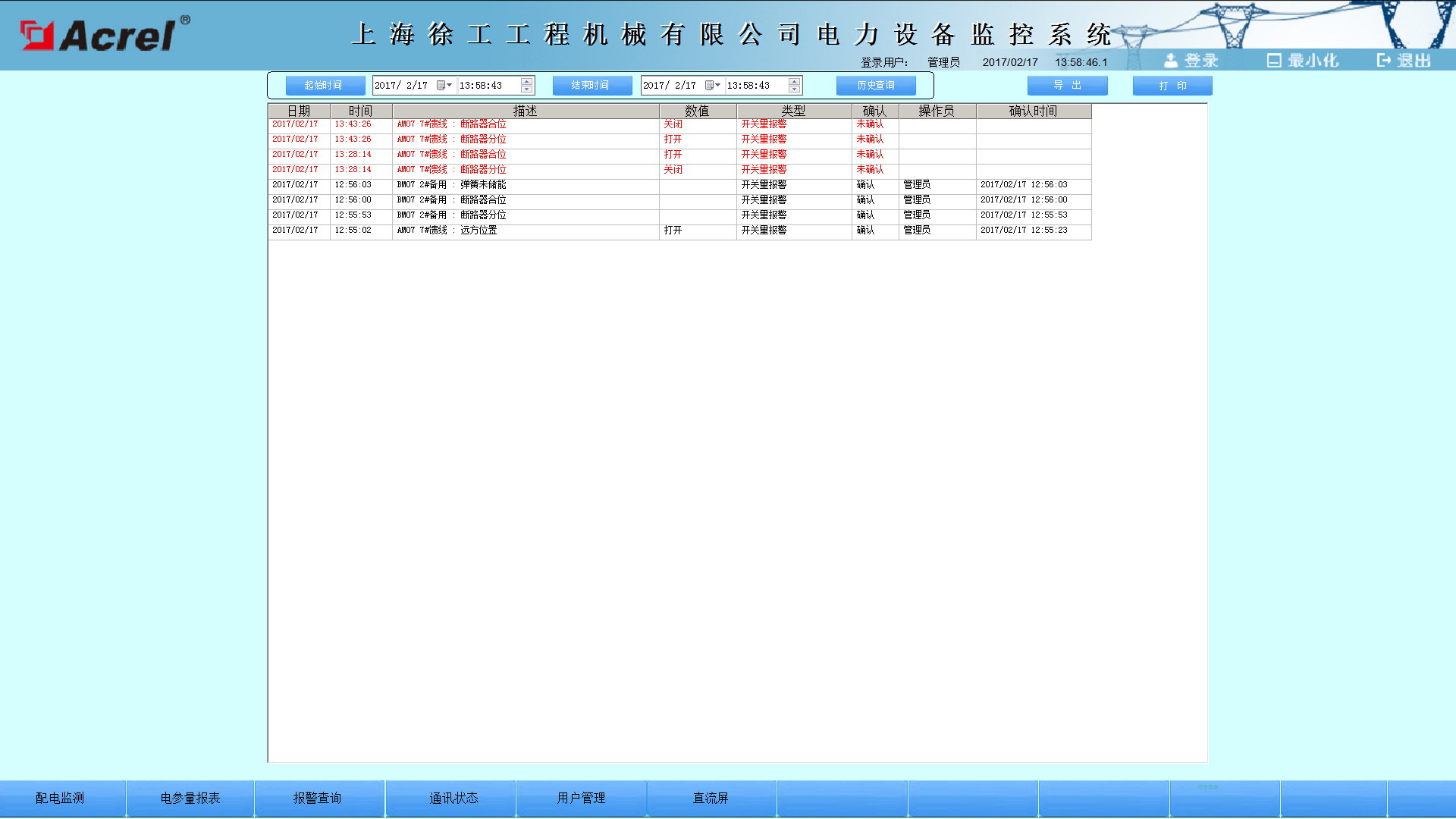
Task: Open the 配电监测 tab
Action: (61, 798)
